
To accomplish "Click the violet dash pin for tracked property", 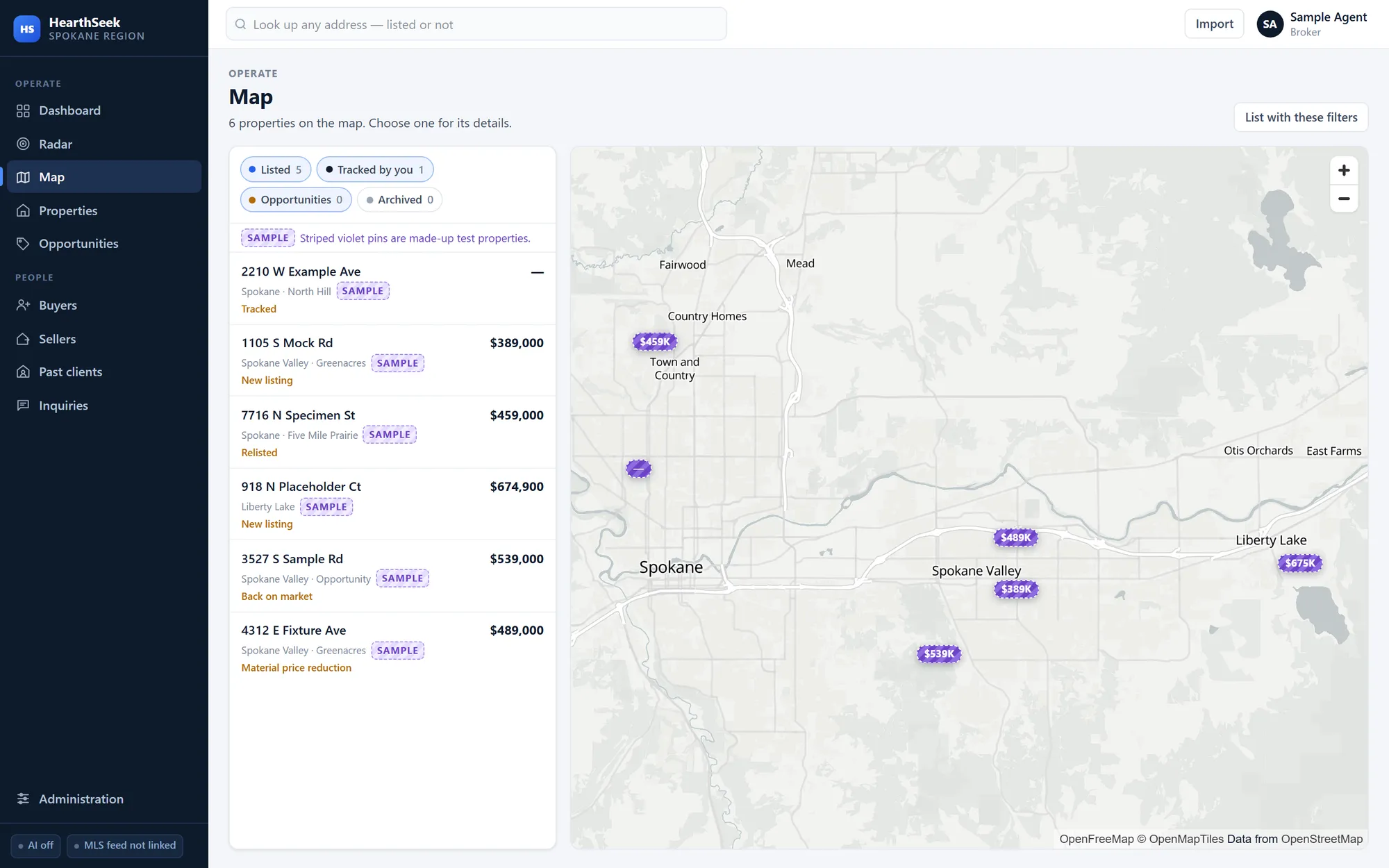I will point(638,469).
